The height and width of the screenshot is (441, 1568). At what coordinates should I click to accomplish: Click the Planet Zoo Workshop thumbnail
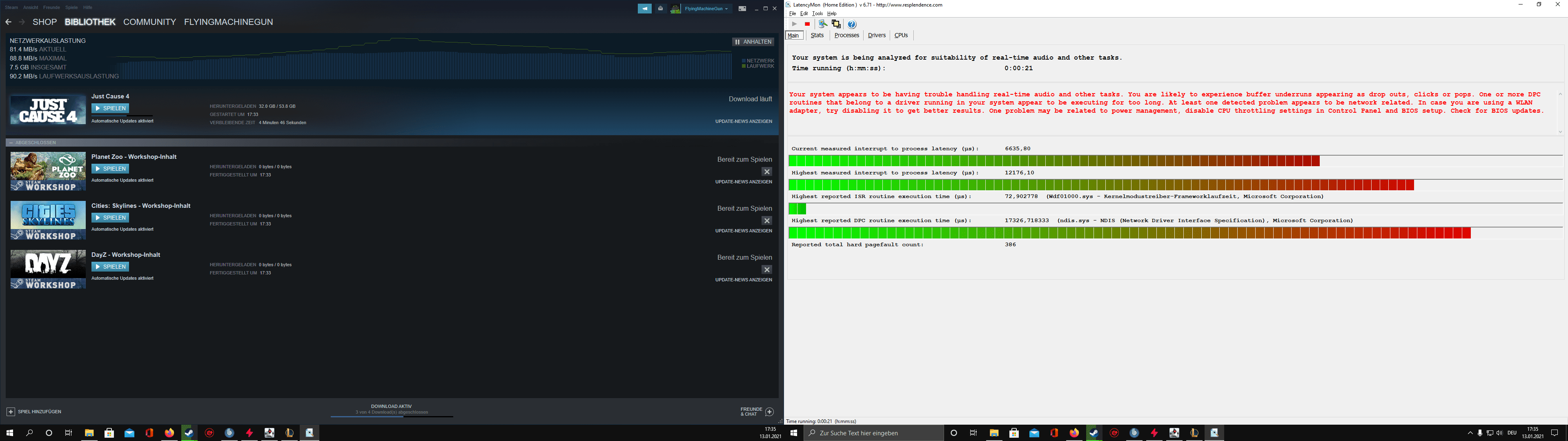point(48,171)
